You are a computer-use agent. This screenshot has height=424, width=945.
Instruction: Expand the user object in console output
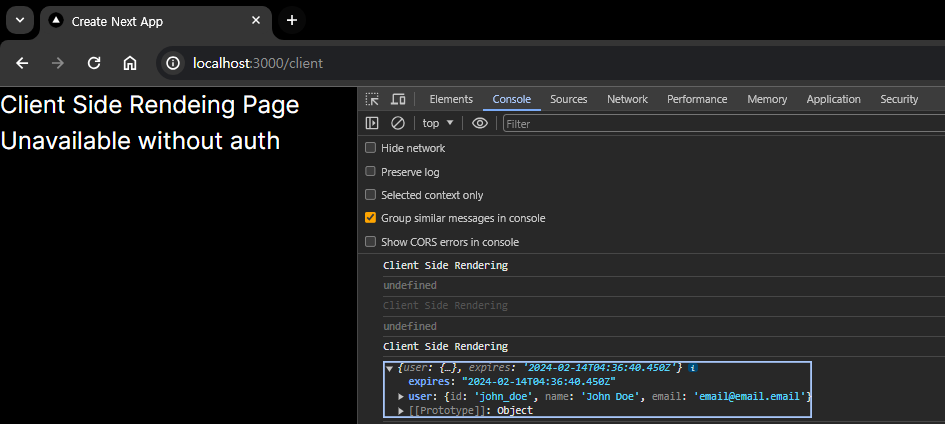pos(401,396)
